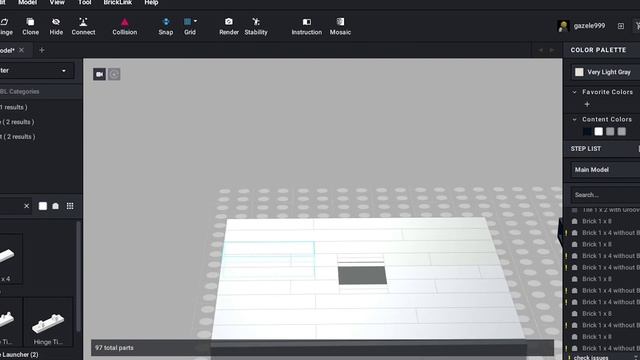This screenshot has width=640, height=360.
Task: Collapse the Favorite Colors section
Action: click(575, 92)
